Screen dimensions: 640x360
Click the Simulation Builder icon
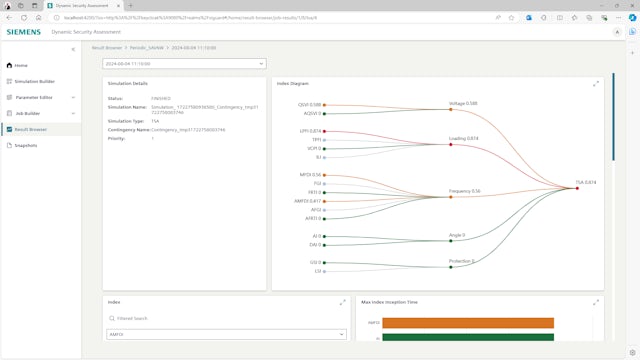(9, 81)
